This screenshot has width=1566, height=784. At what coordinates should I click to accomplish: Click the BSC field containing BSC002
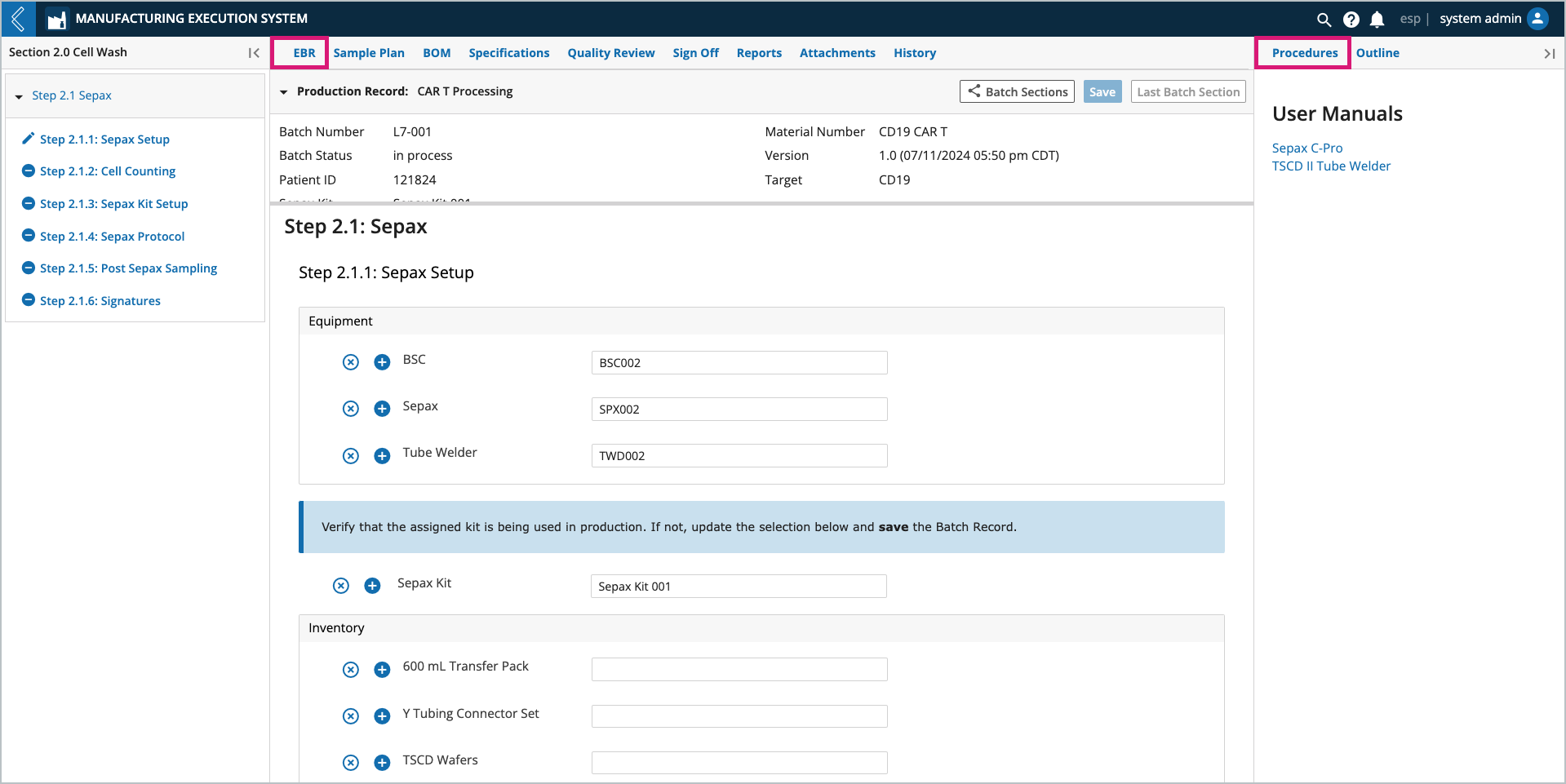point(739,362)
